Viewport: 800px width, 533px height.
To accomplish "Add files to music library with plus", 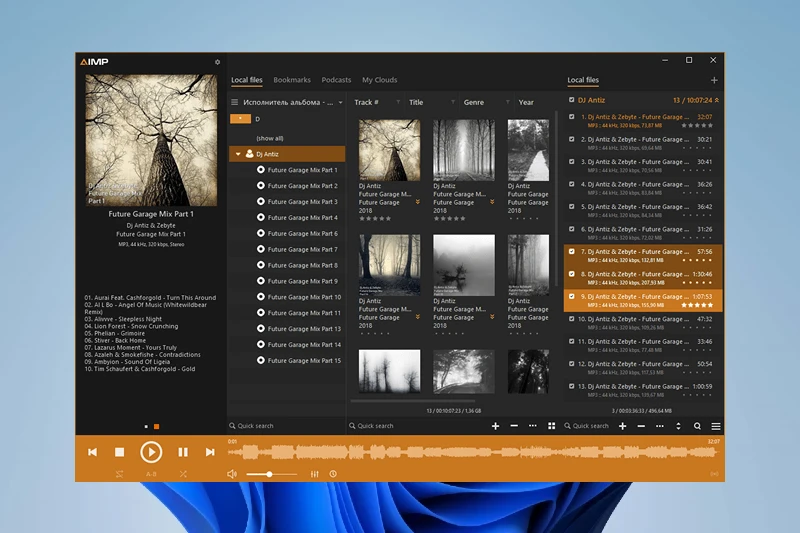I will [495, 426].
